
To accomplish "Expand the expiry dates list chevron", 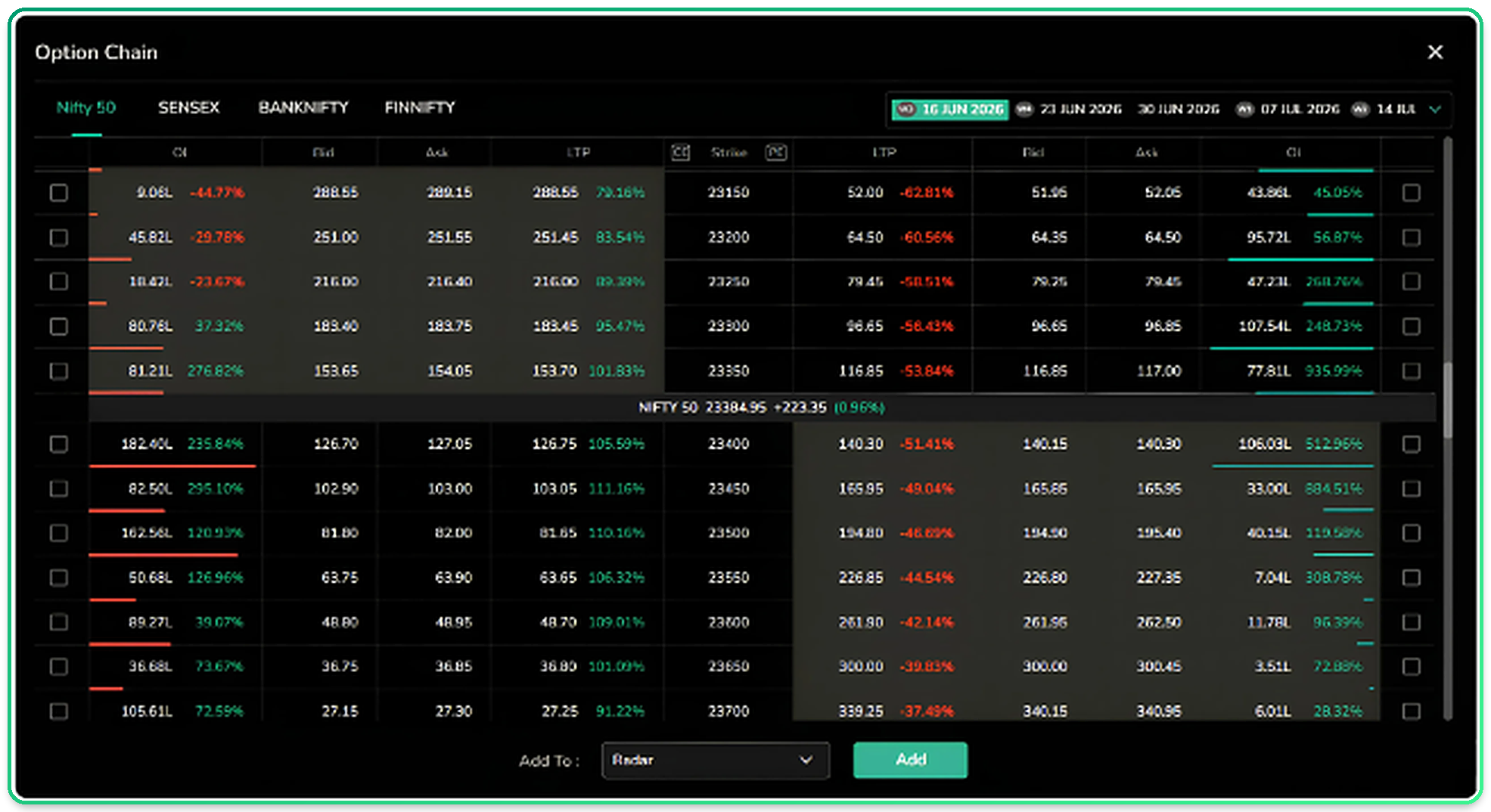I will click(x=1434, y=110).
